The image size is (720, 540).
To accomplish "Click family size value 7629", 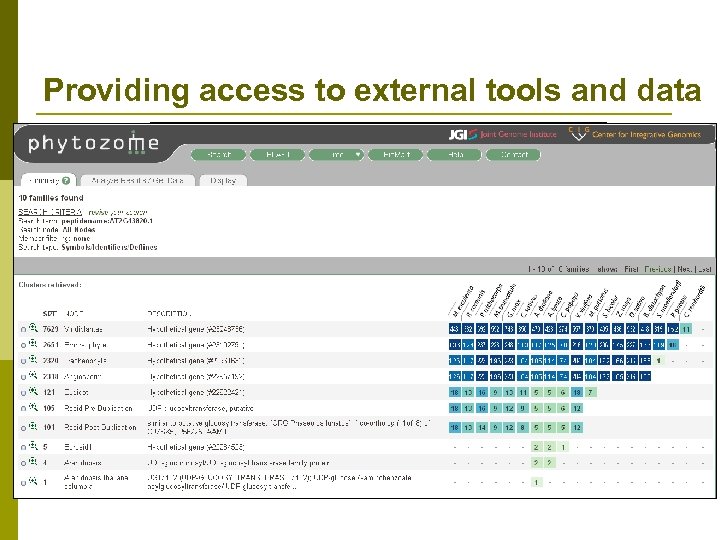I will point(50,329).
